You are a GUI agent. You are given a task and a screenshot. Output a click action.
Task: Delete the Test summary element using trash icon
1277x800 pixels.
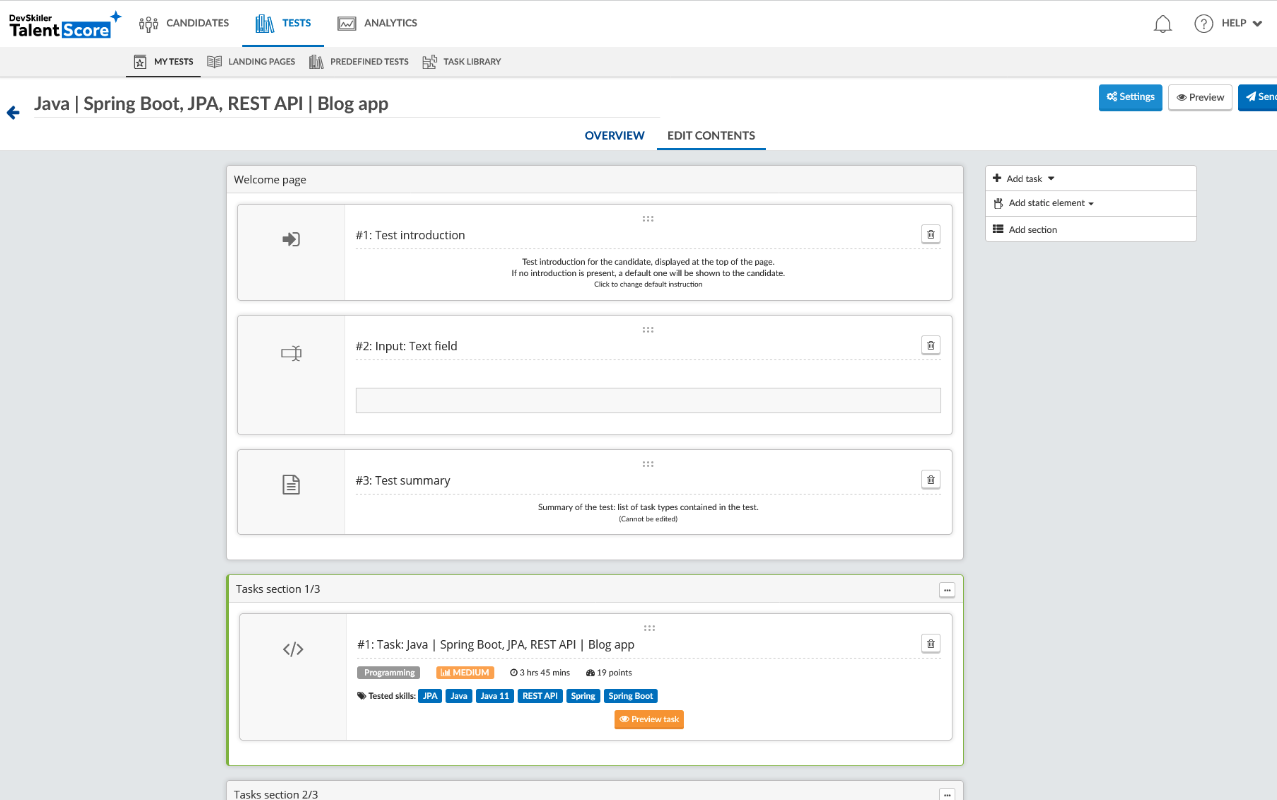pos(930,479)
